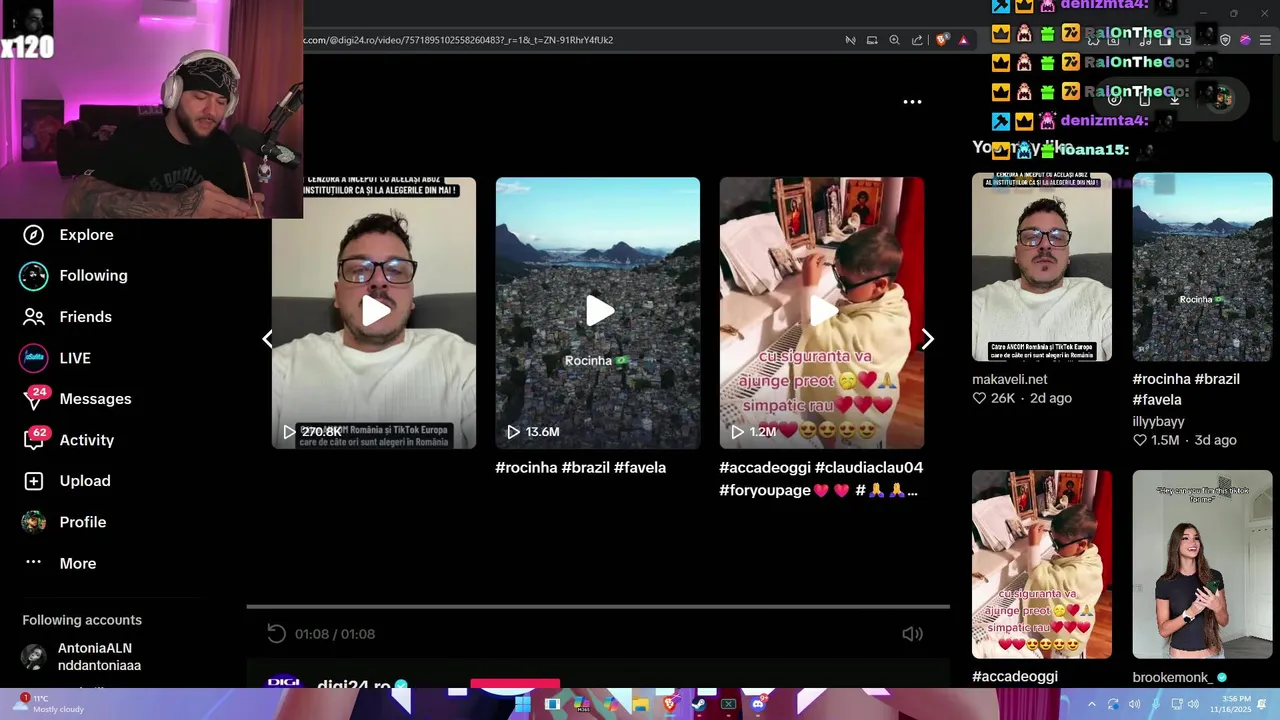Click the 26K likes heart on makaveli.net
Screen dimensions: 1280x720
(x=980, y=398)
